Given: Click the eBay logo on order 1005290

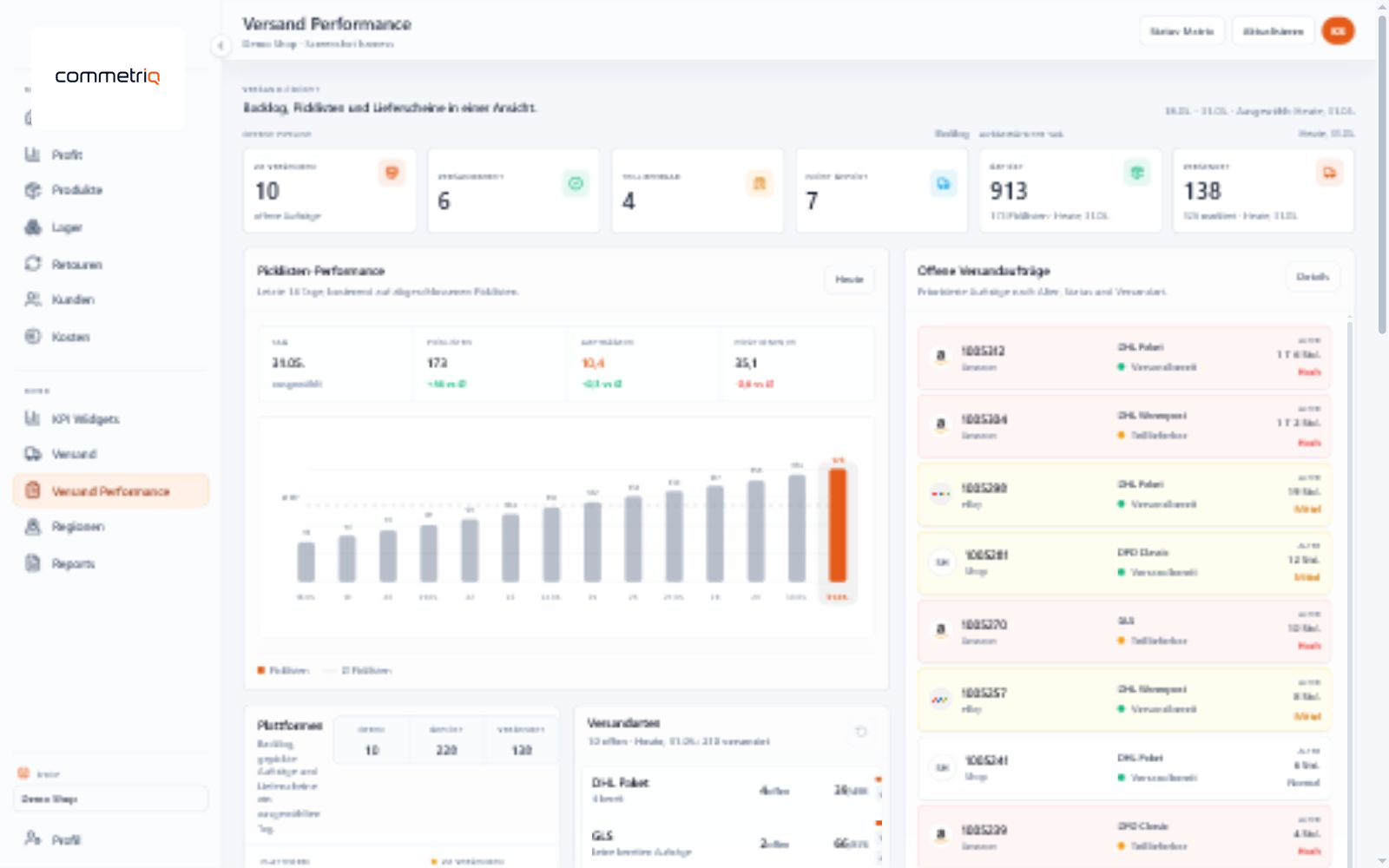Looking at the screenshot, I should click(940, 493).
